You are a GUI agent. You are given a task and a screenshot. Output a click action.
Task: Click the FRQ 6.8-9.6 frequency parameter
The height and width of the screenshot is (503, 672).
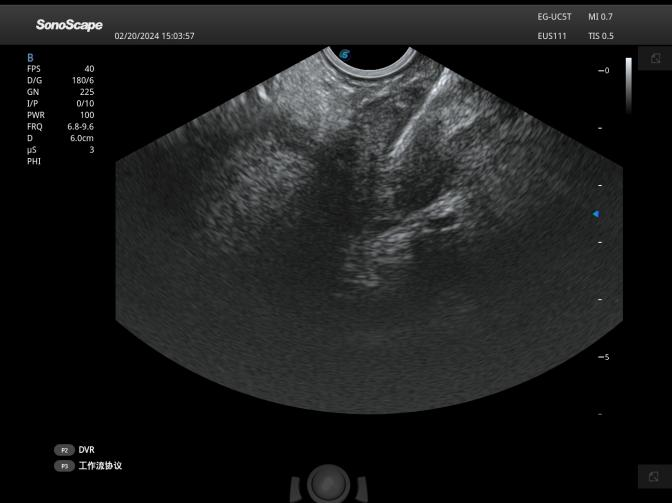point(60,127)
